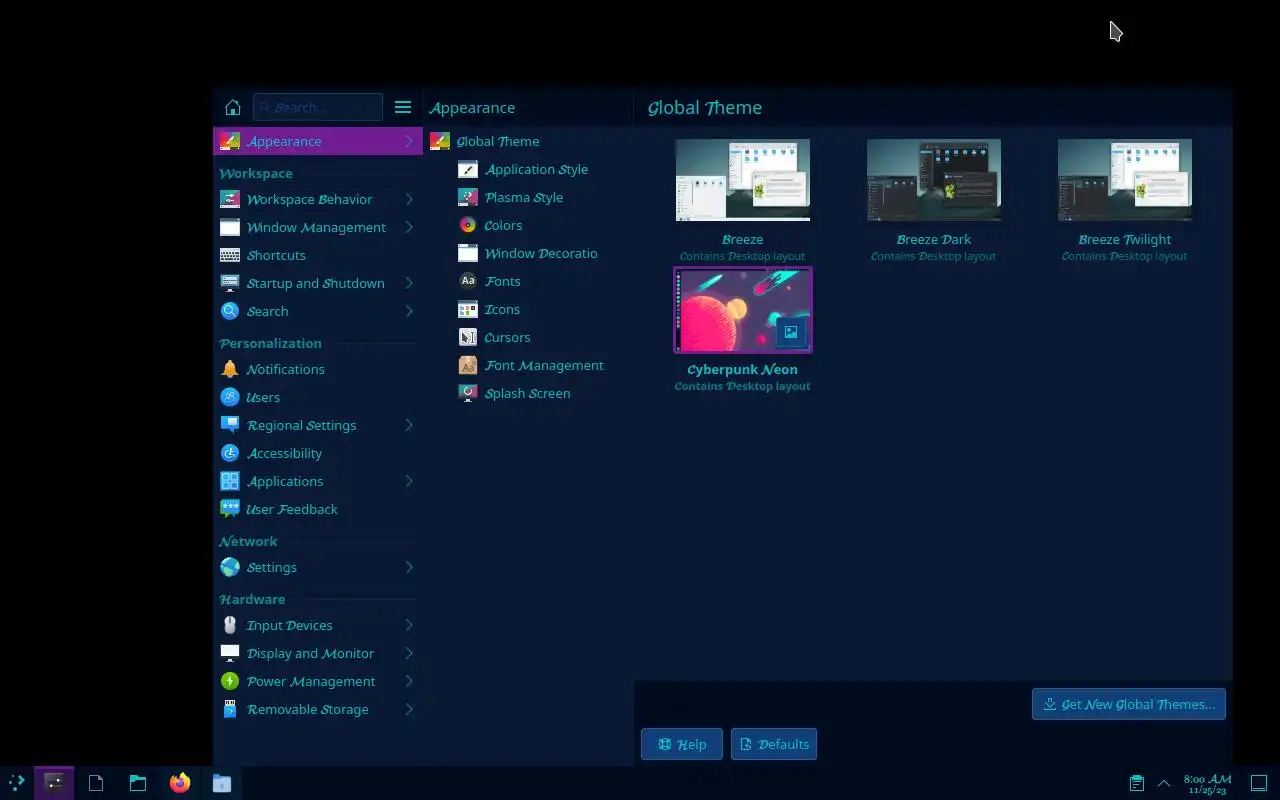Click the Splash Screen icon
The width and height of the screenshot is (1280, 800).
click(x=468, y=393)
